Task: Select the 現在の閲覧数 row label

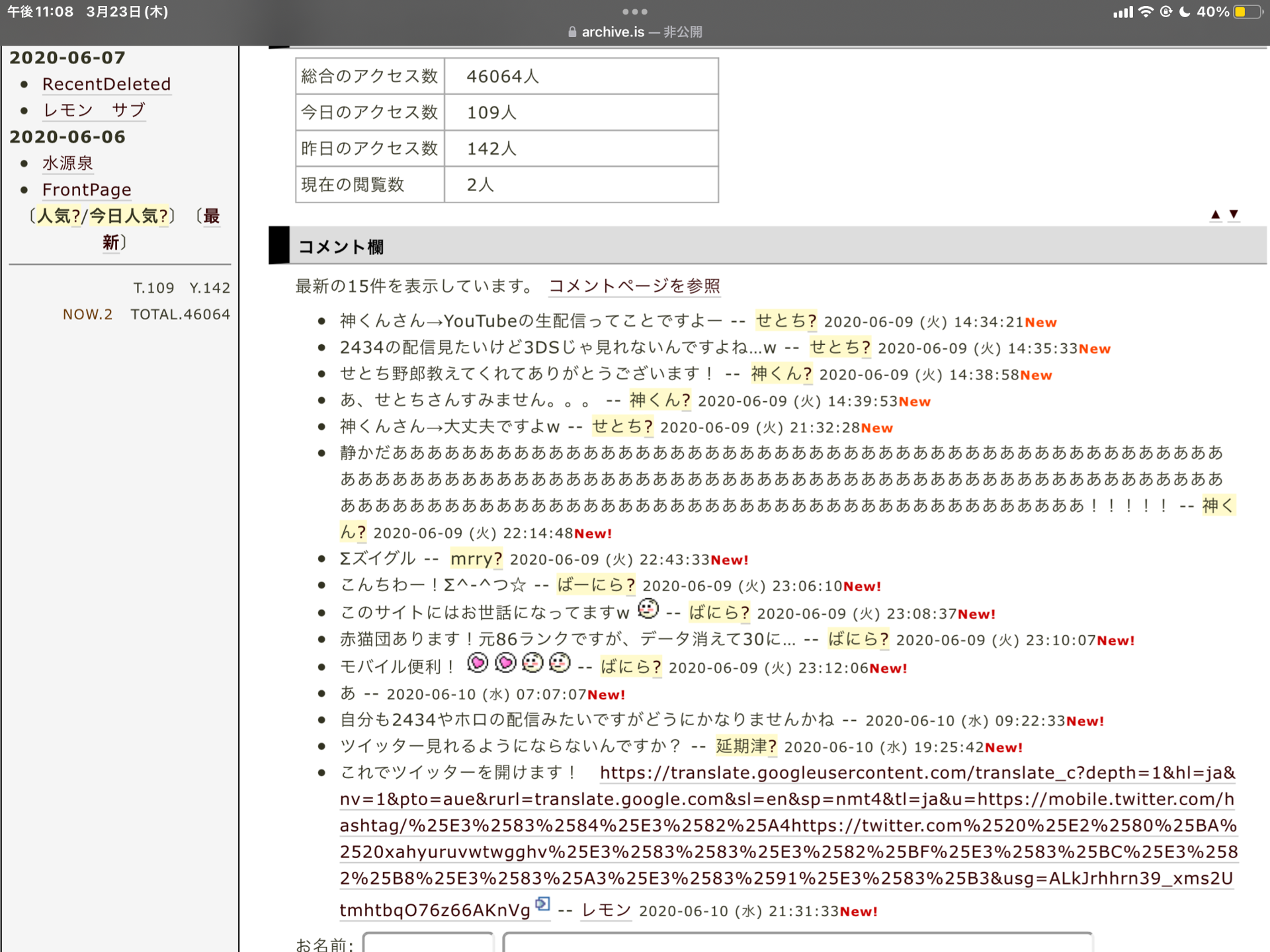Action: pyautogui.click(x=370, y=184)
